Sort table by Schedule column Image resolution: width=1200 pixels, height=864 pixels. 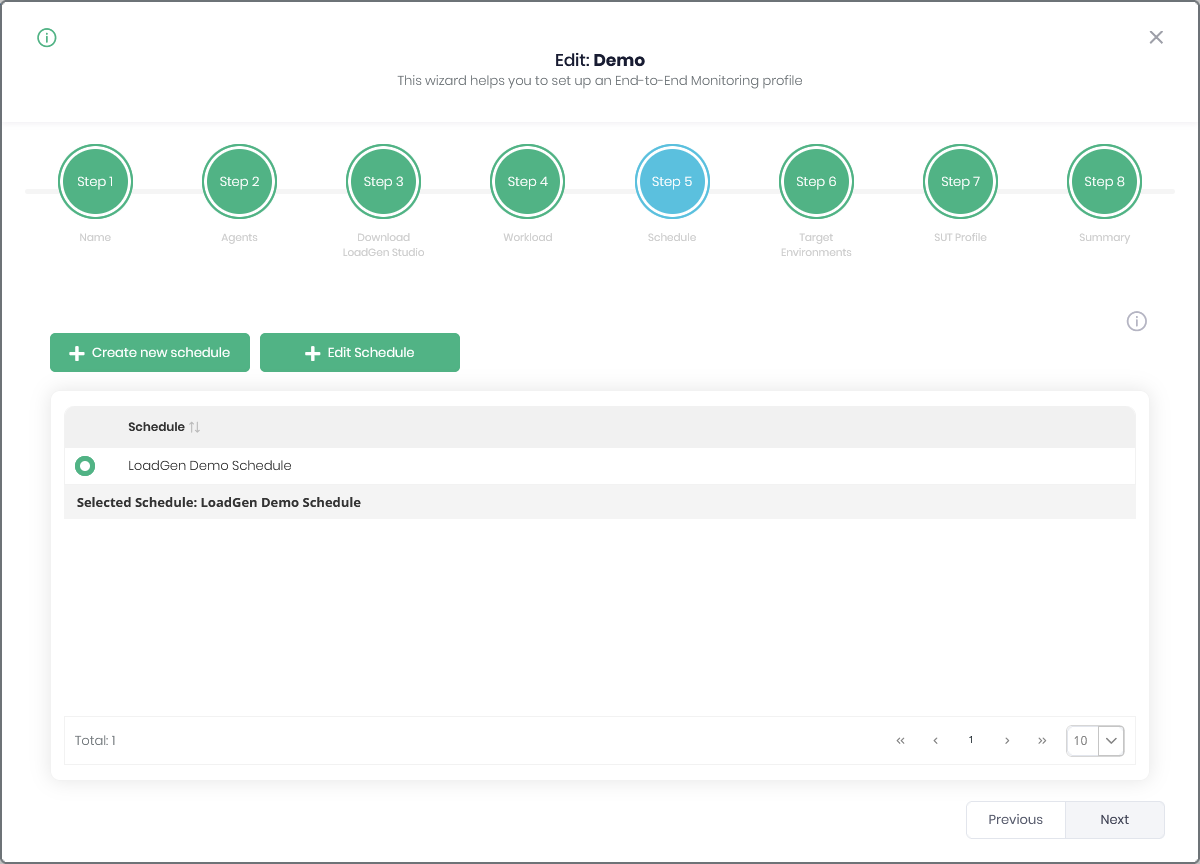pyautogui.click(x=195, y=427)
